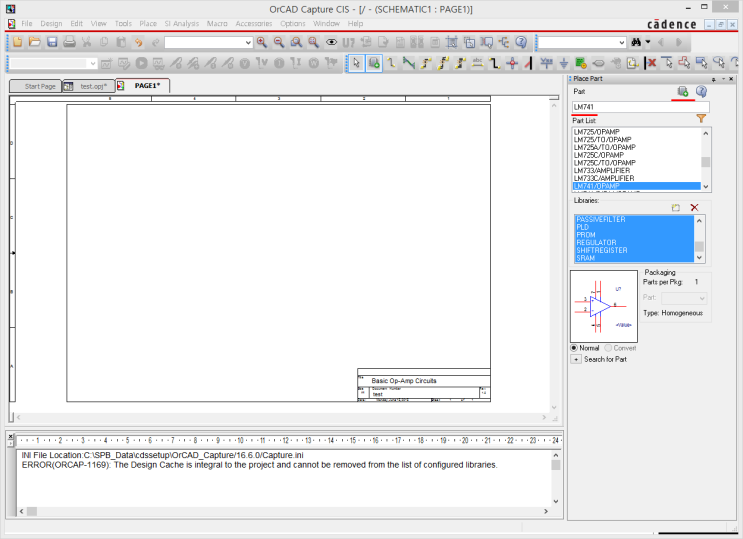This screenshot has width=743, height=539.
Task: Switch to the PAGE1 tab
Action: point(142,86)
